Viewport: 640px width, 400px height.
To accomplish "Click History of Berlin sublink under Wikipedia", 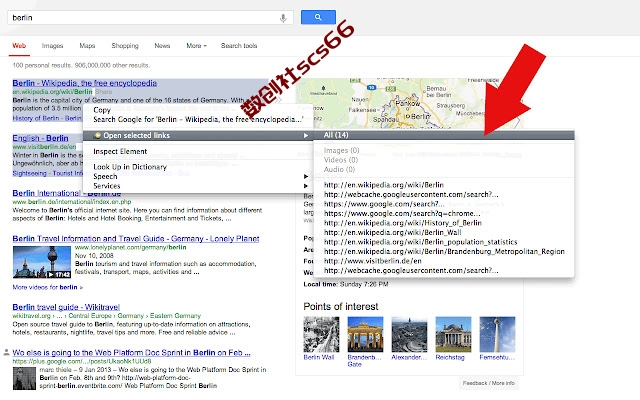I will pos(36,118).
